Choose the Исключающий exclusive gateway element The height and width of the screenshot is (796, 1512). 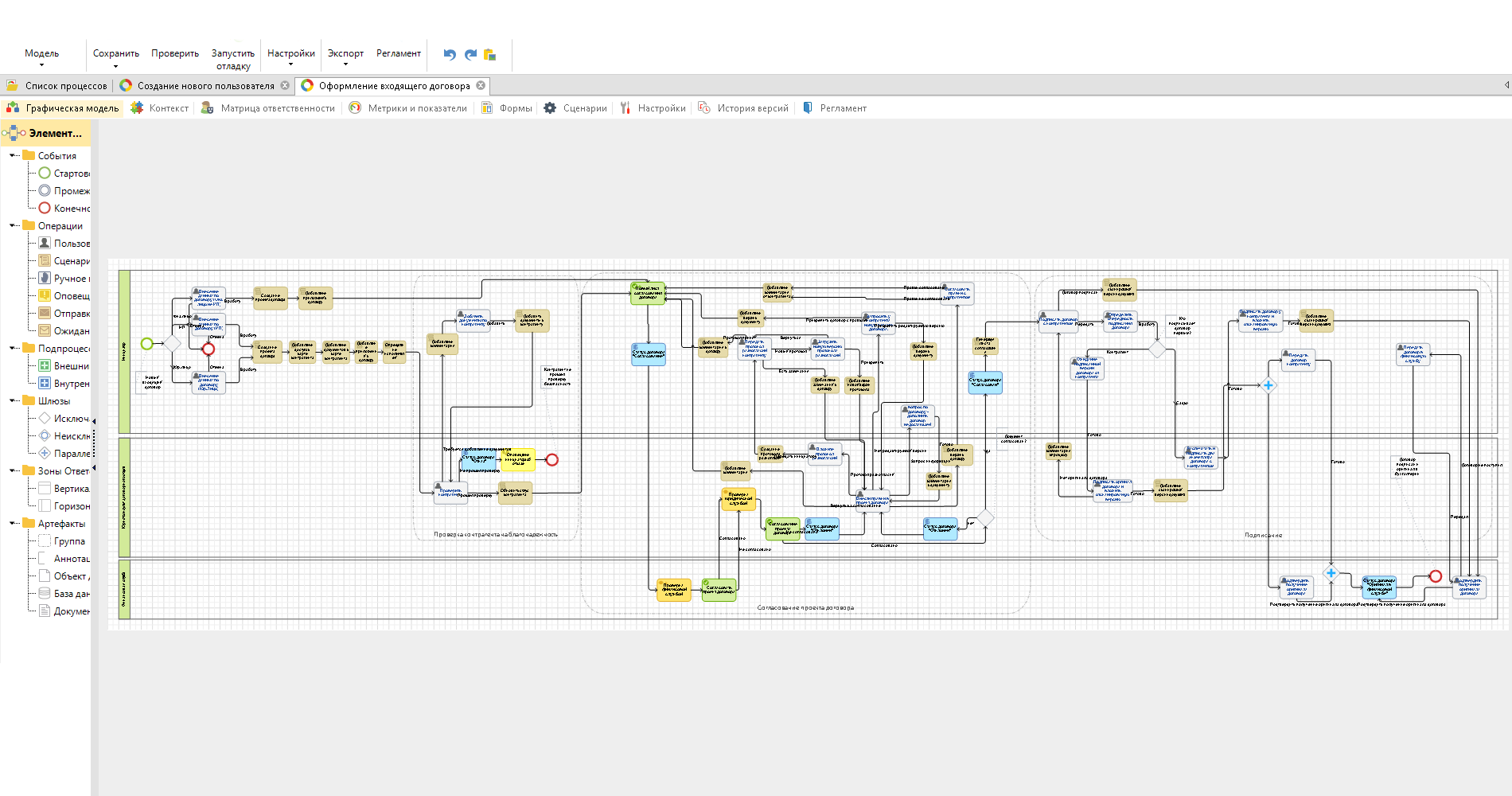(64, 418)
